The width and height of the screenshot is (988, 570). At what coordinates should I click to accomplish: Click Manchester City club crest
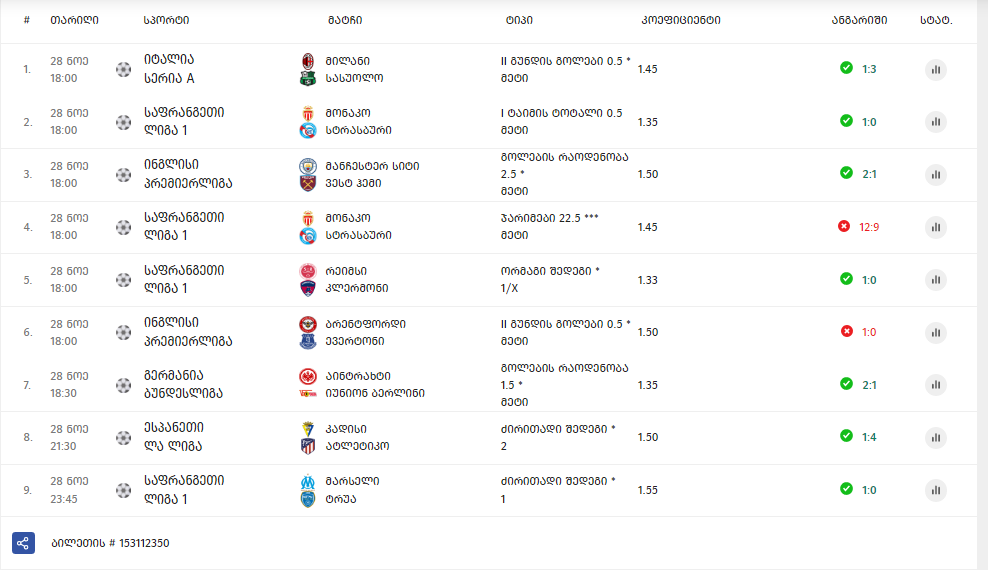click(307, 166)
